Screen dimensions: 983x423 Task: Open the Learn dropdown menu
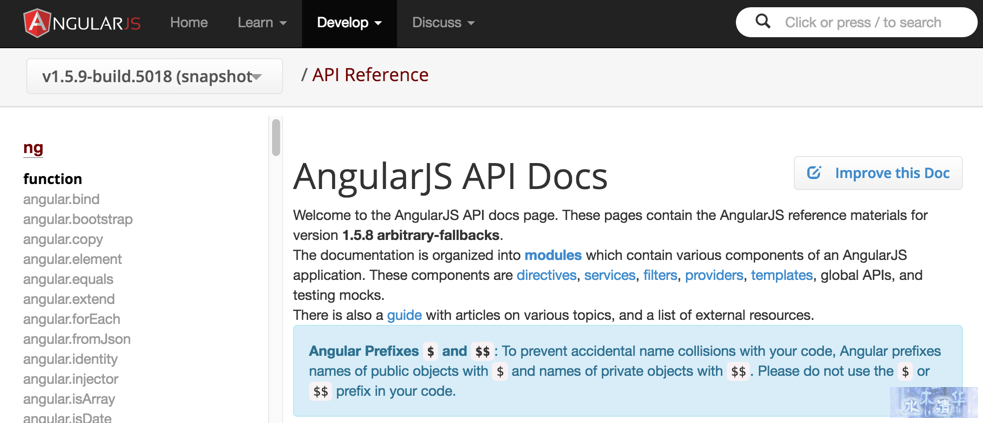(262, 23)
